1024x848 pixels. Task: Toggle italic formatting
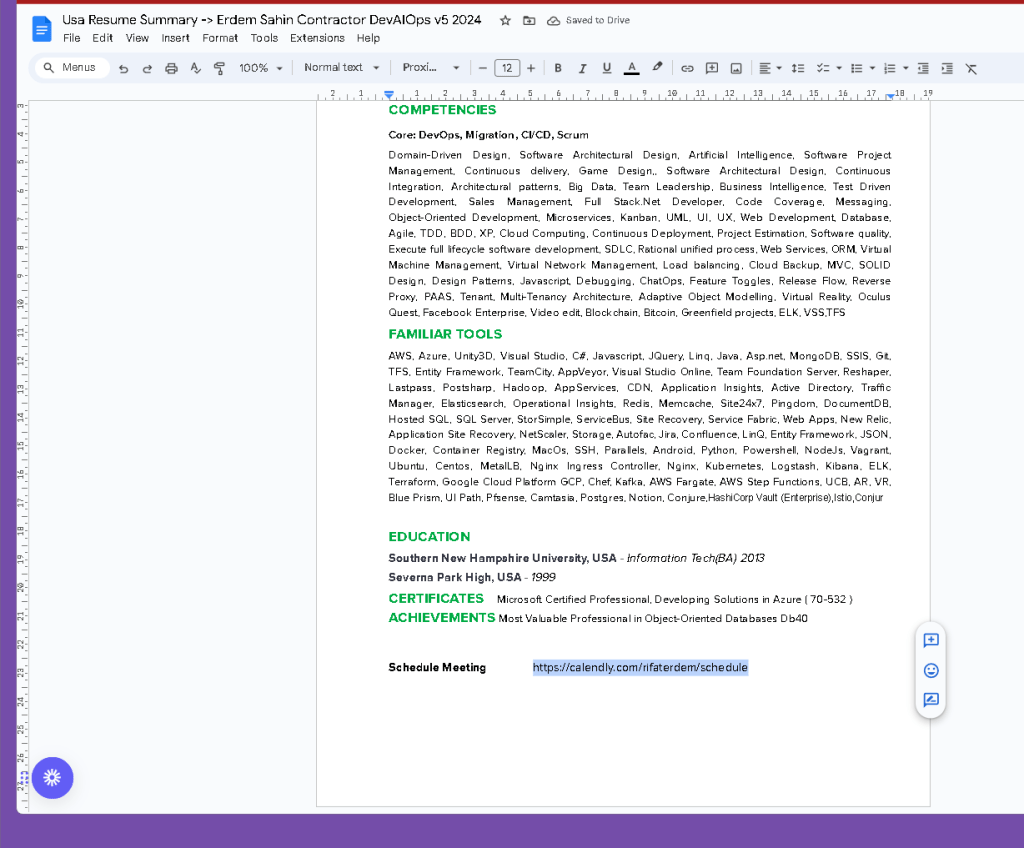pyautogui.click(x=583, y=68)
